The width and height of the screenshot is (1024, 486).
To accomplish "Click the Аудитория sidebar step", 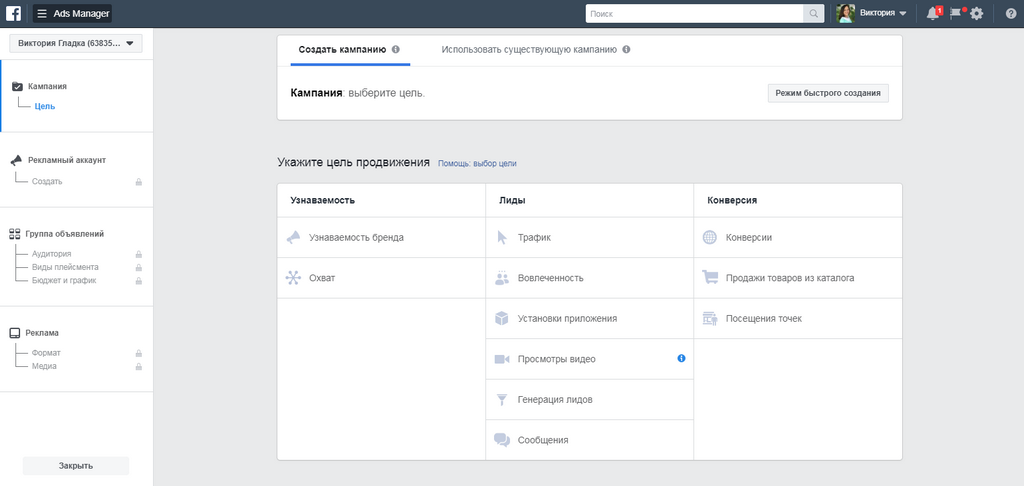I will 52,254.
